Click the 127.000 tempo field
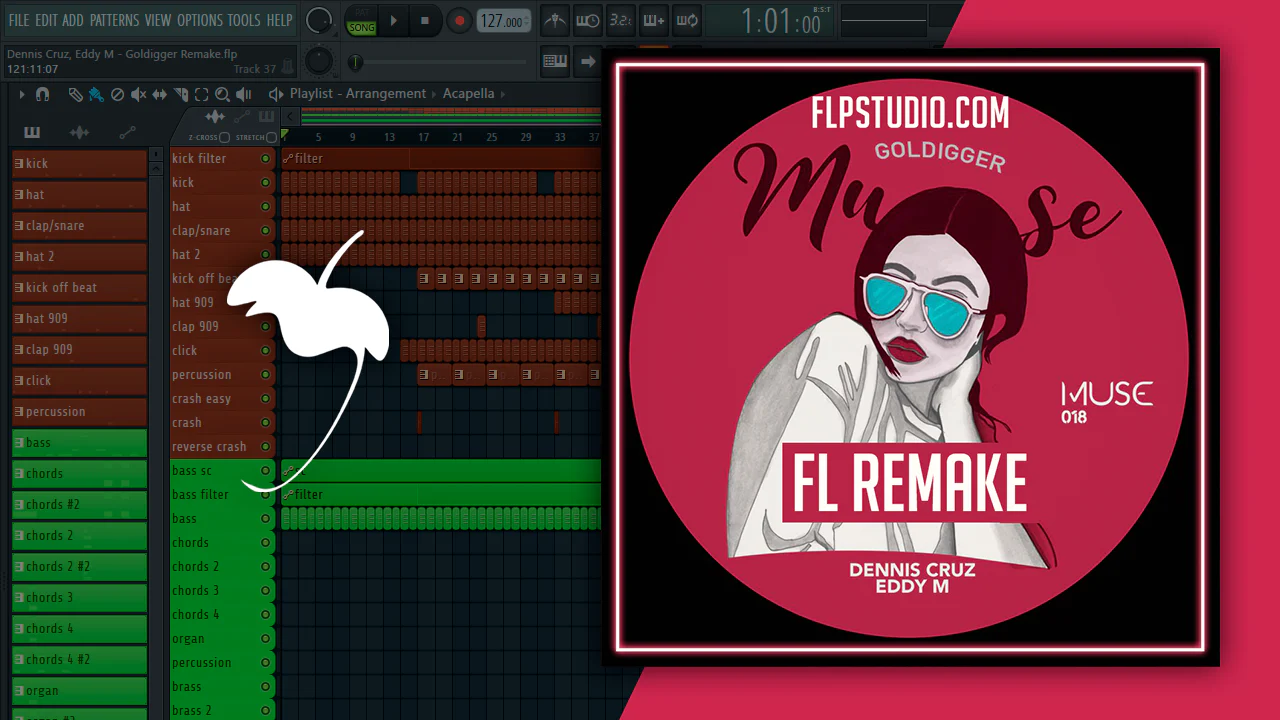This screenshot has height=720, width=1280. (503, 20)
